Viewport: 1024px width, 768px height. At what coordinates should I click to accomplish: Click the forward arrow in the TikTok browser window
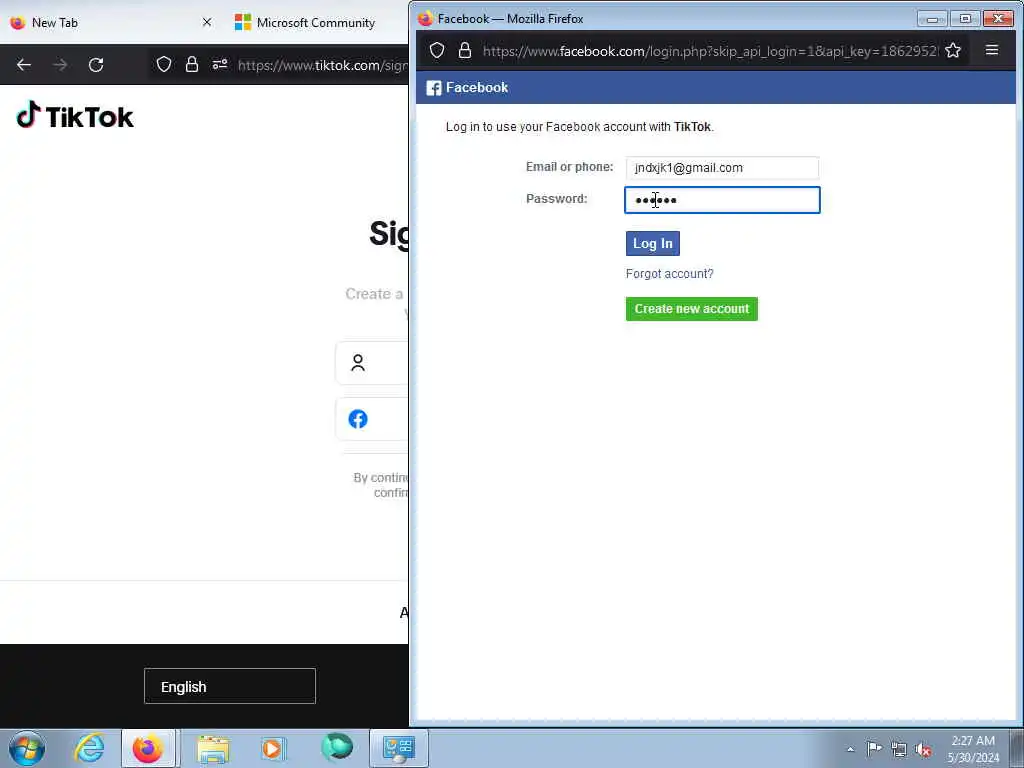coord(60,65)
